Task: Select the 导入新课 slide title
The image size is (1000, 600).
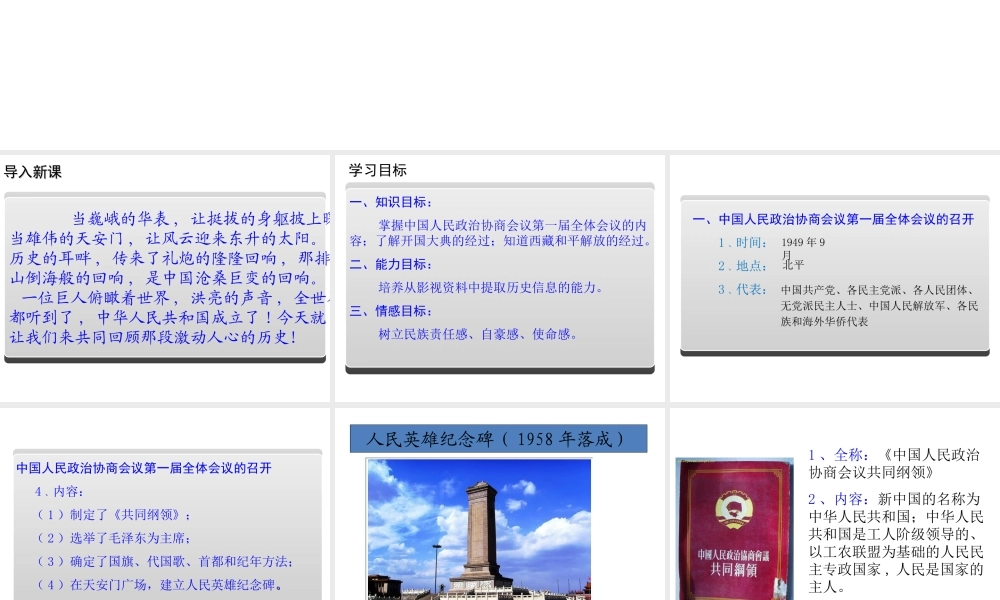Action: tap(33, 172)
